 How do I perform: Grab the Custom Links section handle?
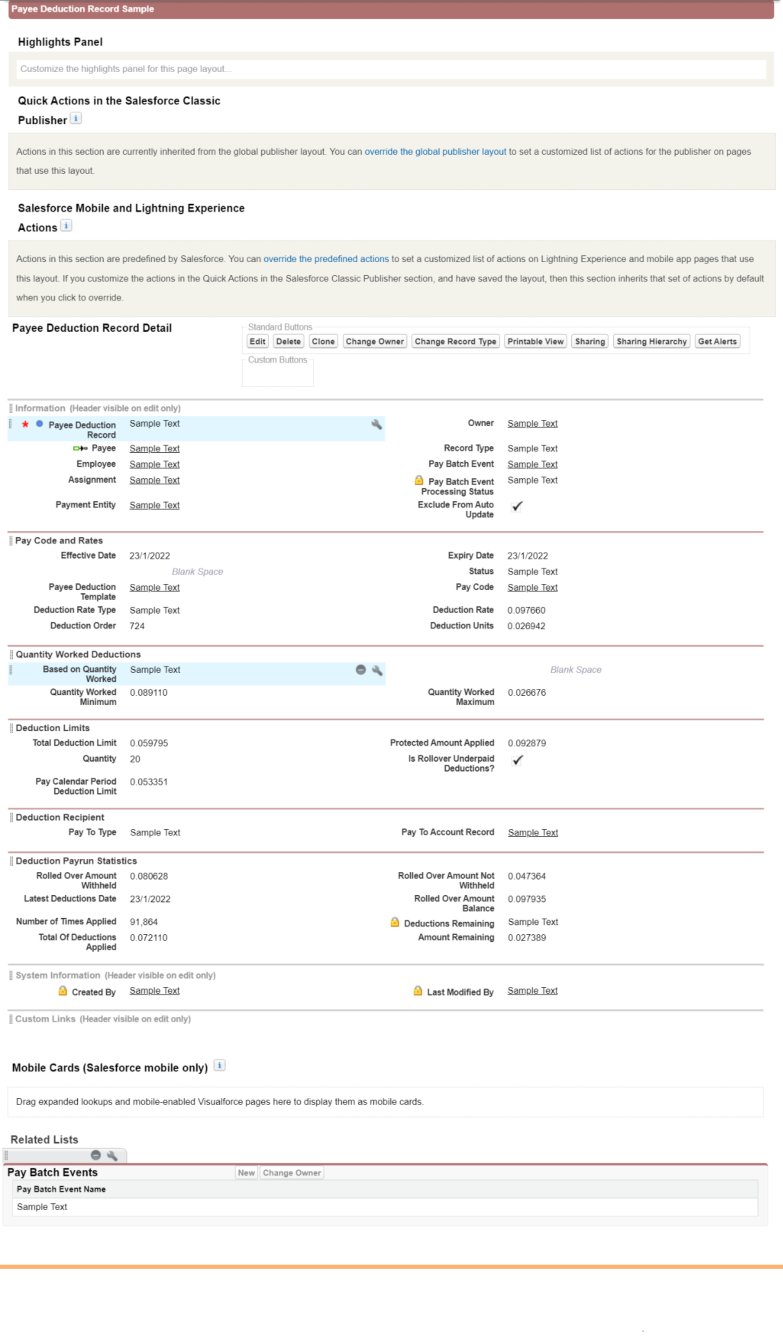(x=11, y=1019)
